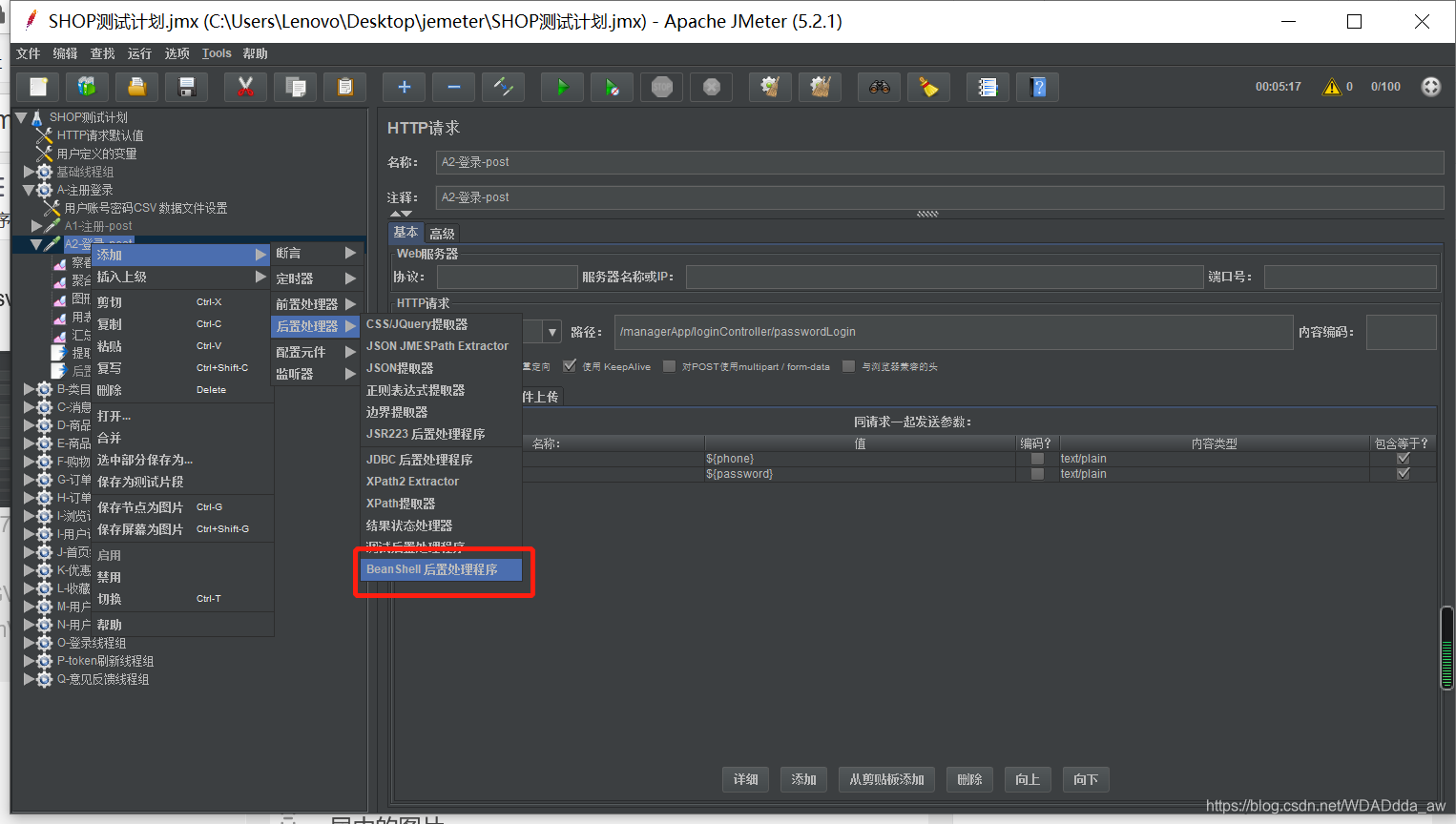Expand the 基础线程组 tree node
The width and height of the screenshot is (1456, 824).
tap(29, 172)
